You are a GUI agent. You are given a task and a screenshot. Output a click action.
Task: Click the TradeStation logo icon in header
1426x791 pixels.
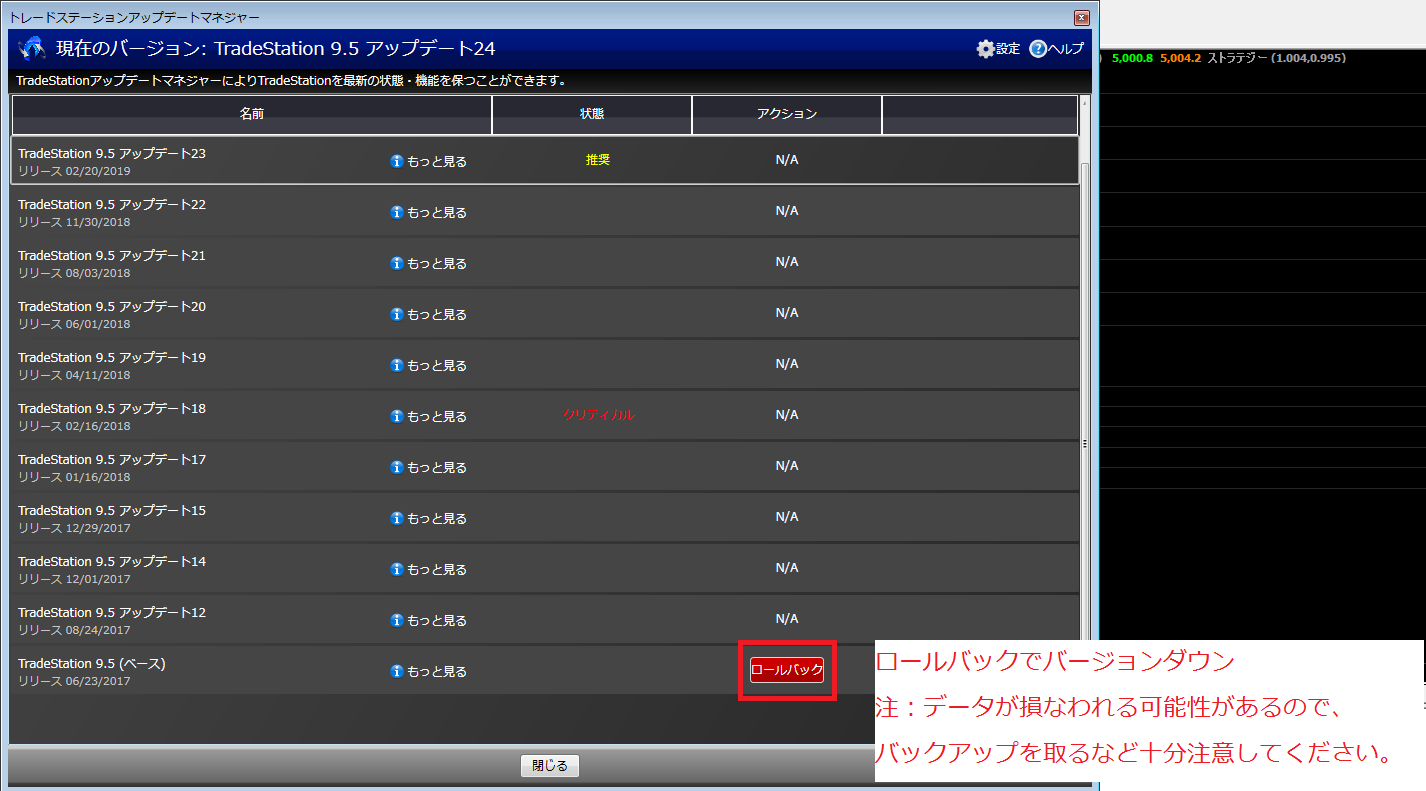tap(32, 48)
